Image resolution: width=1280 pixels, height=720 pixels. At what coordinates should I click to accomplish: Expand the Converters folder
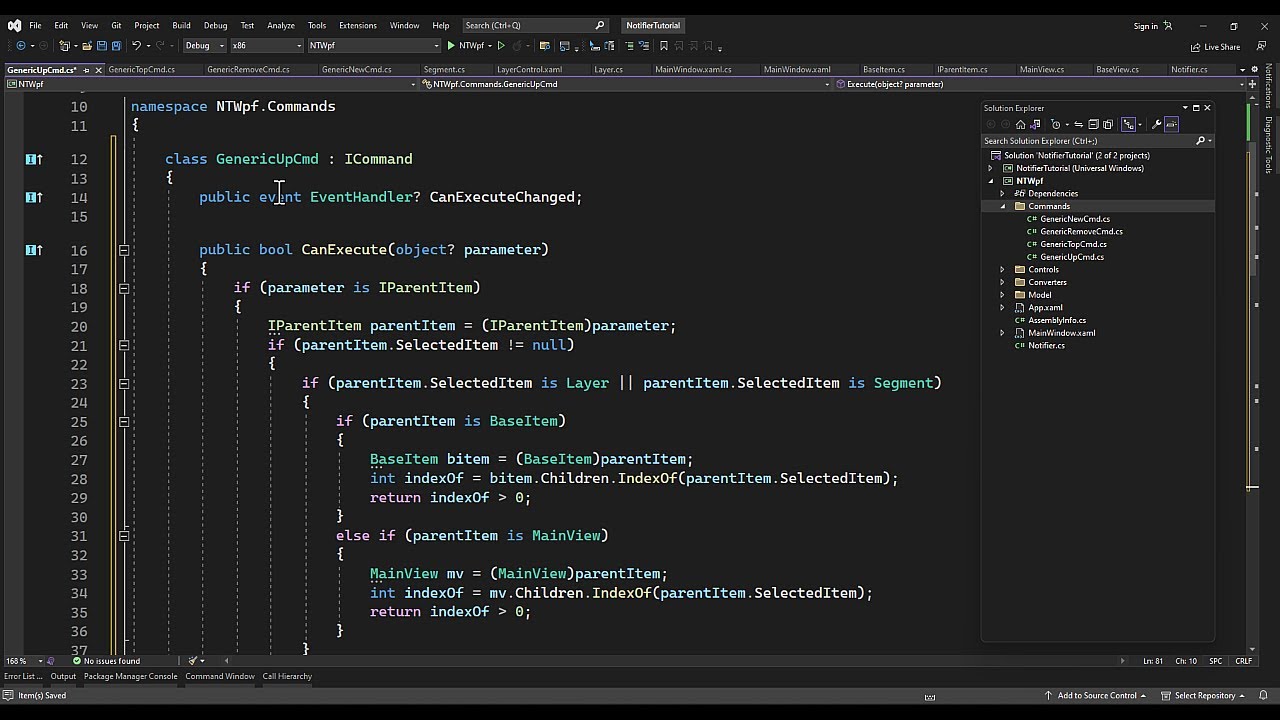click(1003, 282)
